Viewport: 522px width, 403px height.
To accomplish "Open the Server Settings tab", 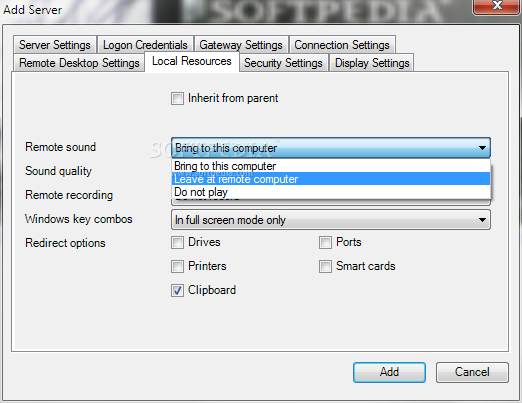I will [x=55, y=45].
